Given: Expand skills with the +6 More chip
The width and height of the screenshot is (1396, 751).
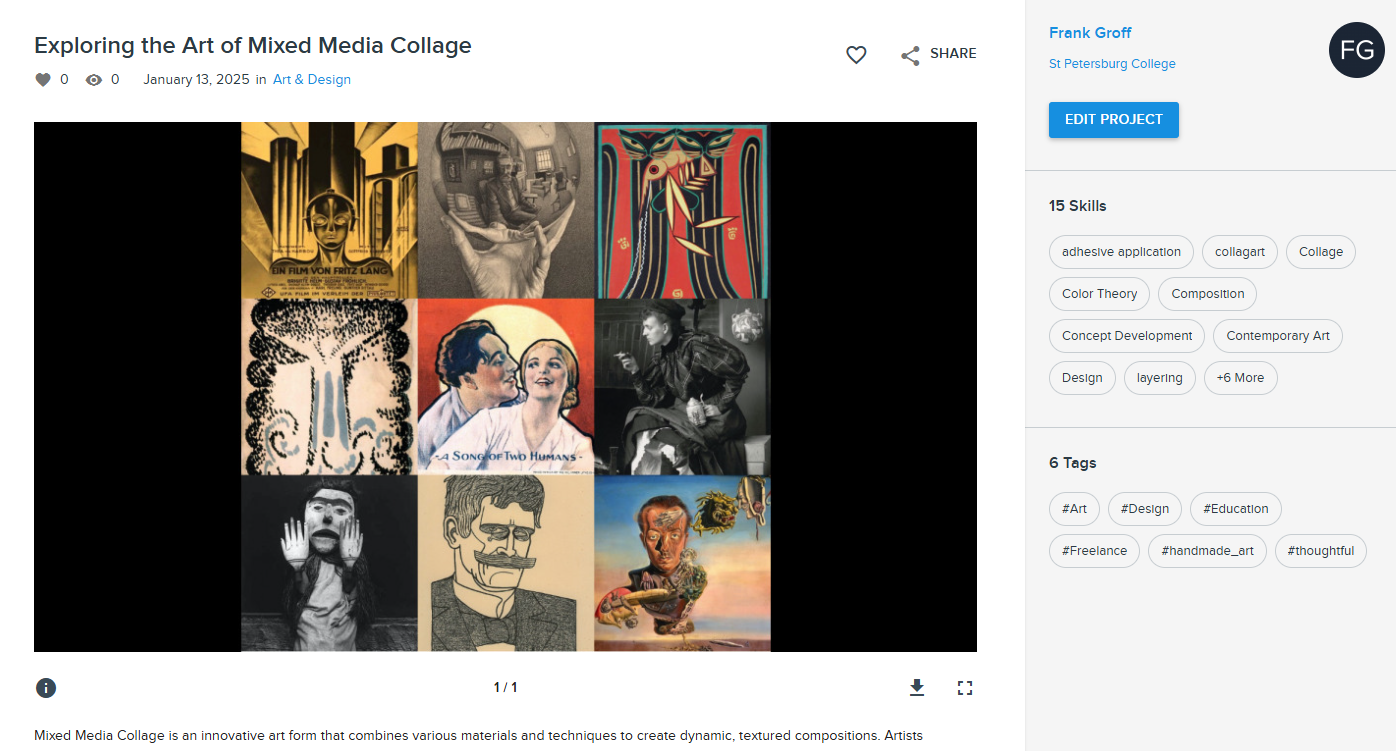Looking at the screenshot, I should click(1240, 378).
